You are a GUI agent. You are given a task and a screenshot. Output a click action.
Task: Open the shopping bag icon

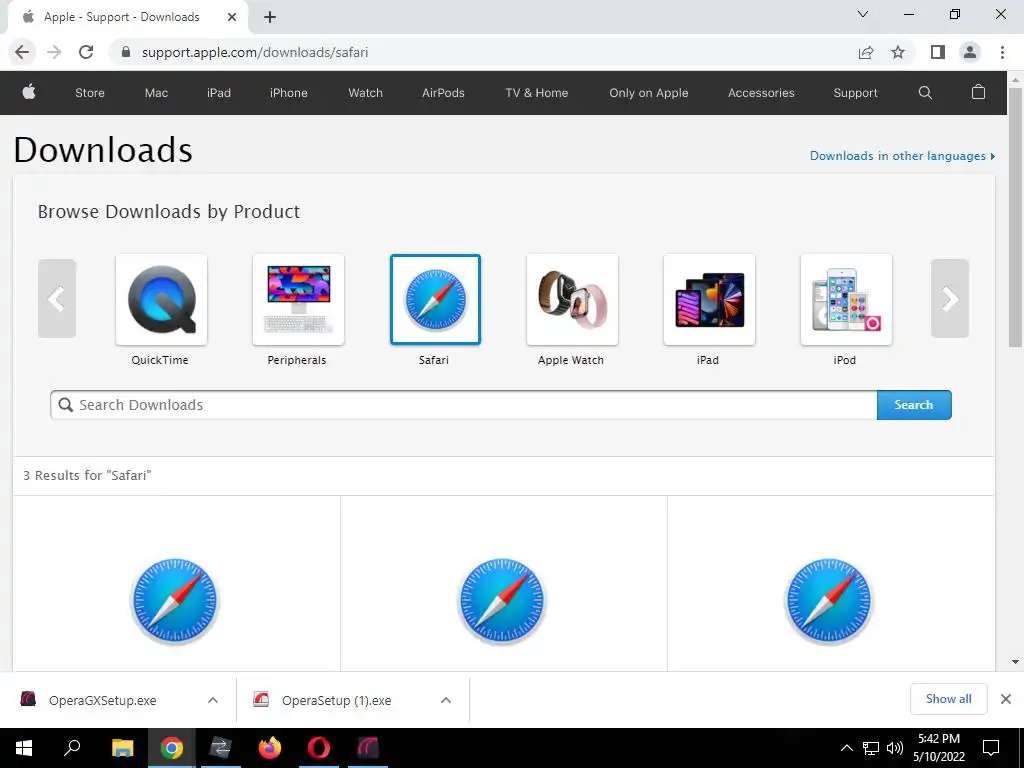point(978,92)
